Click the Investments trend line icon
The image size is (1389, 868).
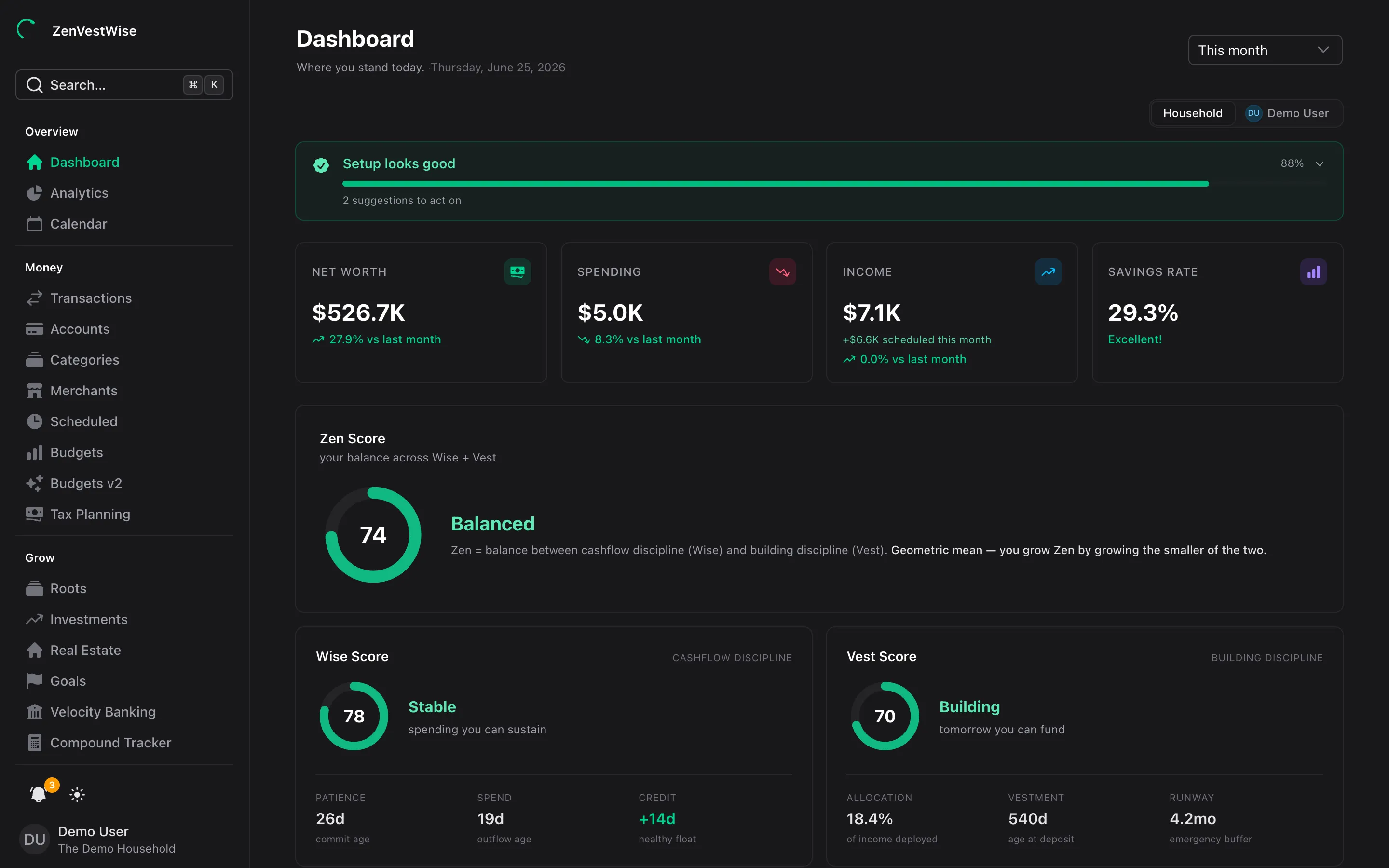click(x=34, y=620)
